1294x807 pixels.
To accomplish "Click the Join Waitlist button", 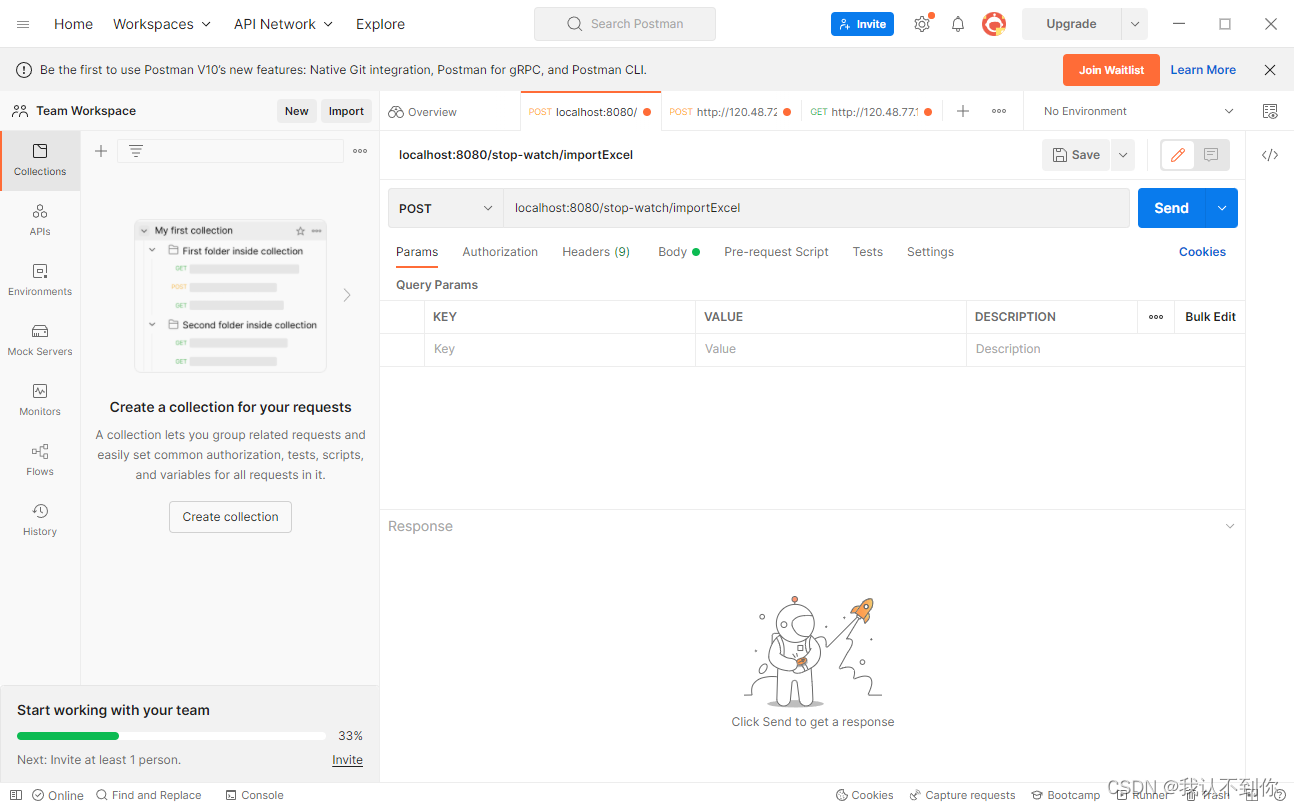I will pyautogui.click(x=1111, y=70).
